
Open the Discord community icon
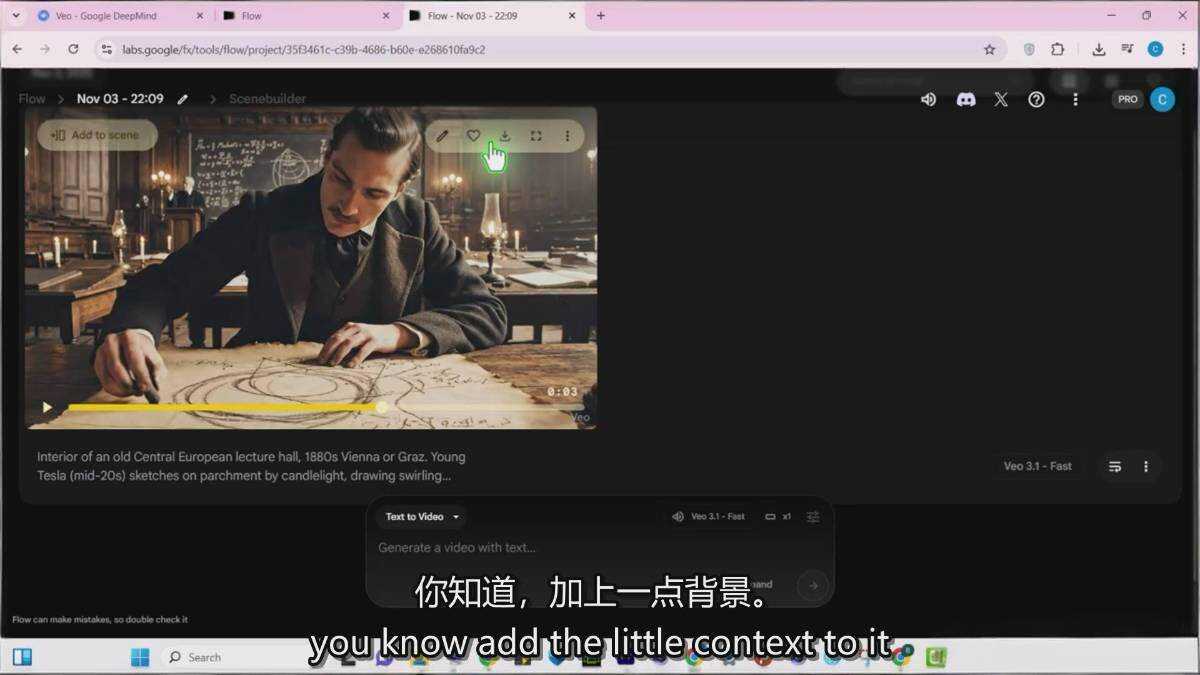pyautogui.click(x=965, y=99)
